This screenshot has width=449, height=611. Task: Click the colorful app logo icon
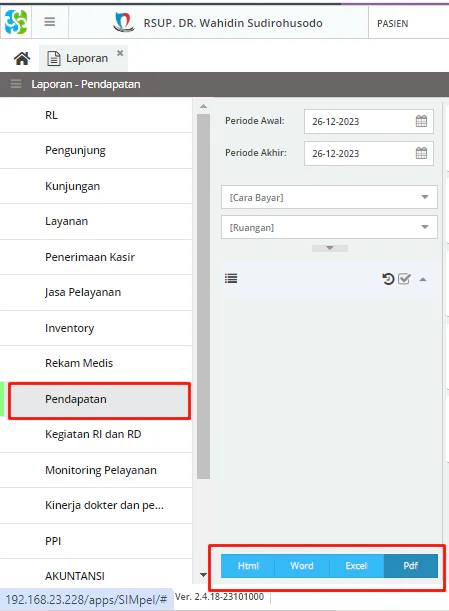(x=16, y=22)
